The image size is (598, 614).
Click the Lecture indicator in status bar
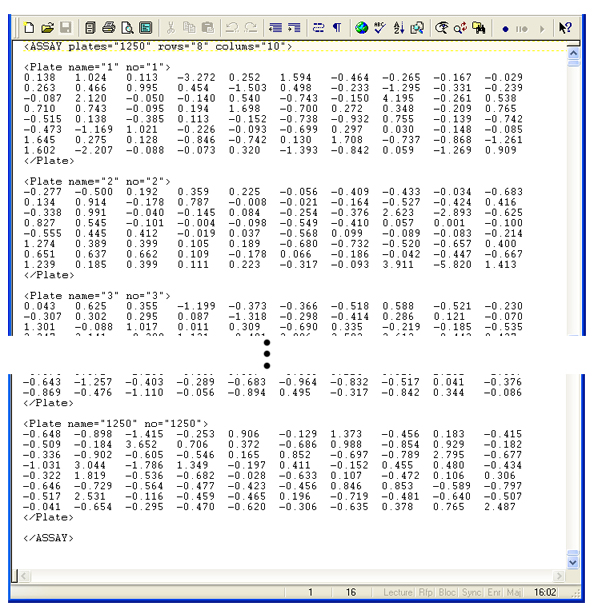tap(397, 592)
